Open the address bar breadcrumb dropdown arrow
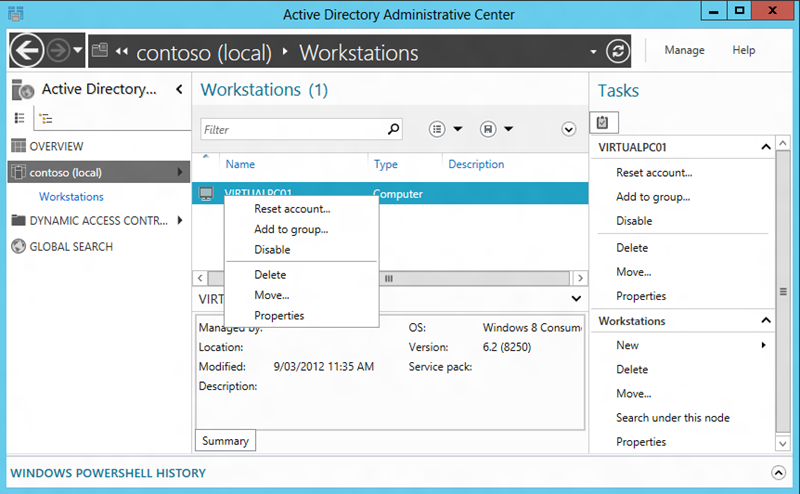 (x=593, y=51)
